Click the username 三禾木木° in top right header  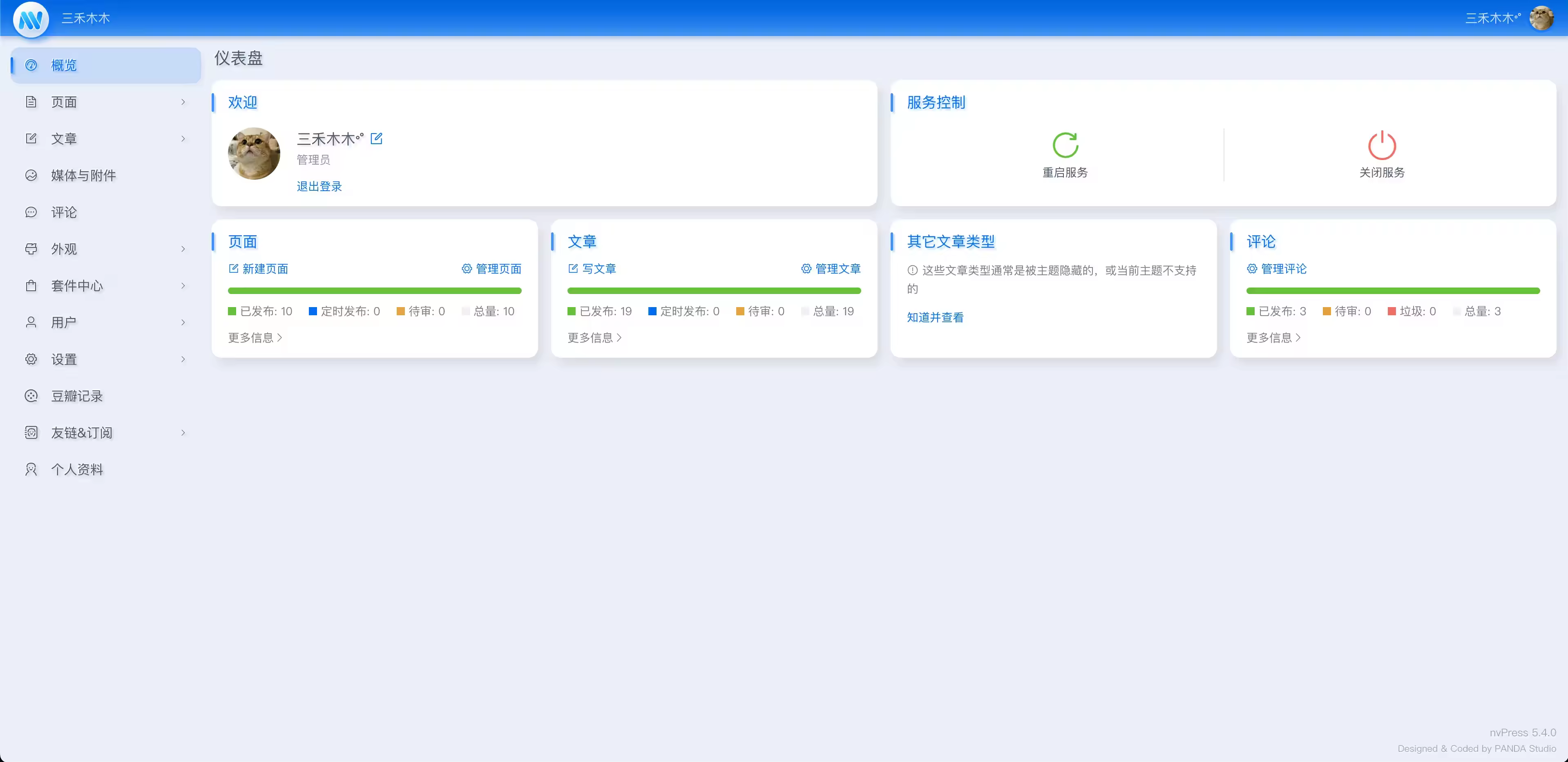pos(1493,18)
